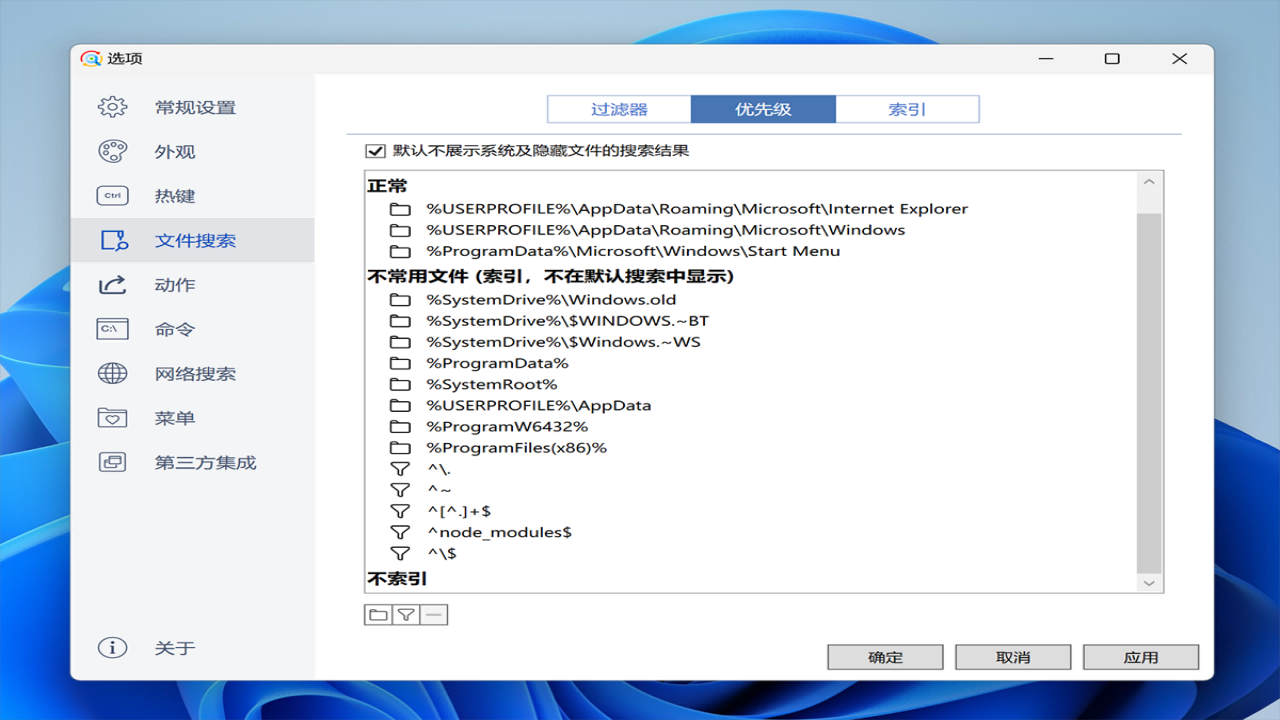Confirm settings with the 确定 button
This screenshot has width=1280, height=720.
[x=884, y=657]
